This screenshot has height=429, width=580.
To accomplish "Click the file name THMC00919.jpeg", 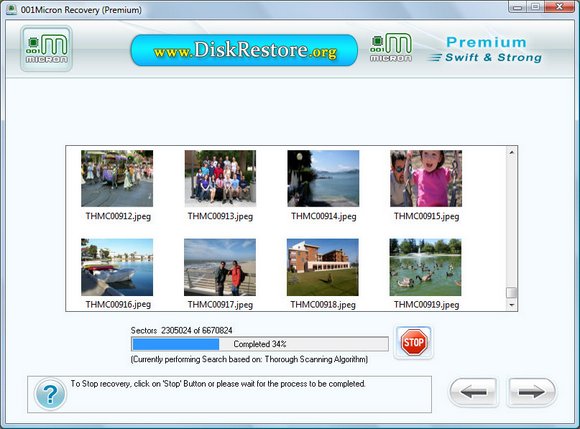I will (x=426, y=305).
